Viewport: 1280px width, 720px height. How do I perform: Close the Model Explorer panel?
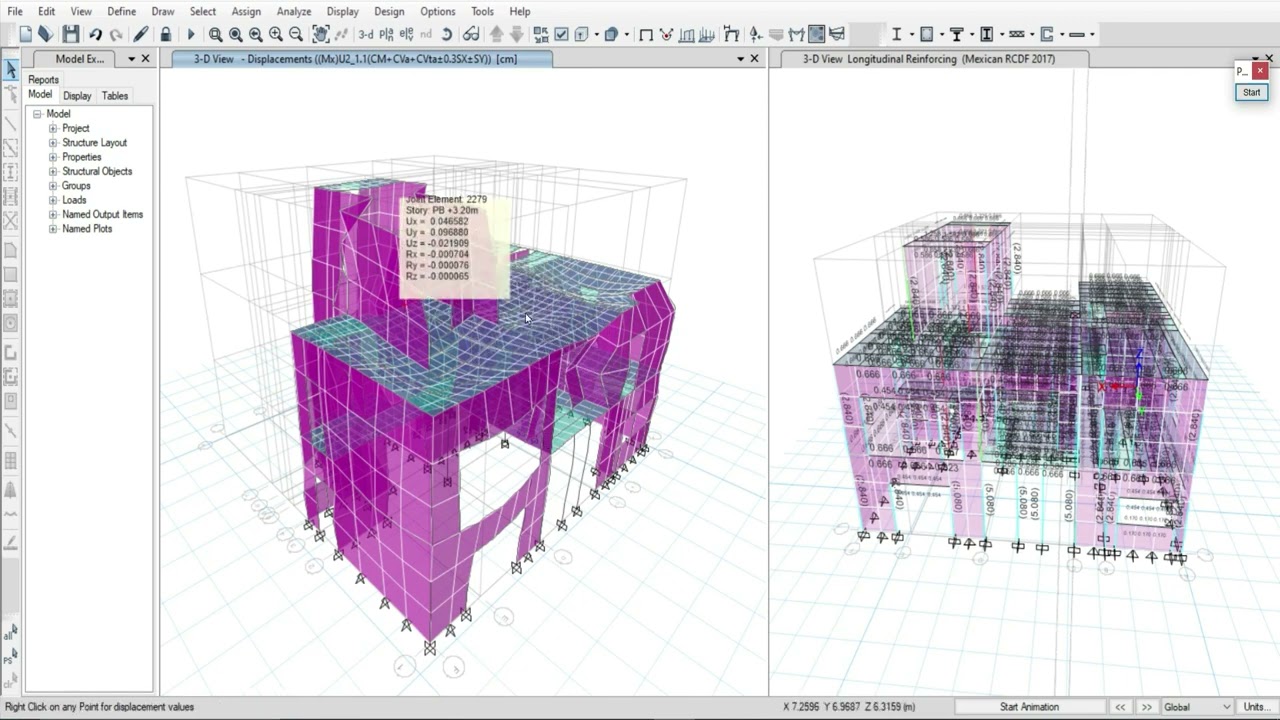pyautogui.click(x=145, y=59)
